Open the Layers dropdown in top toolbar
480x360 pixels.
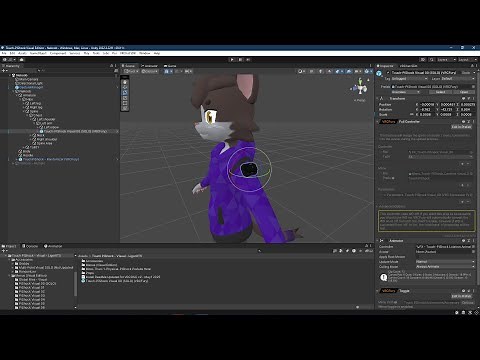point(446,60)
